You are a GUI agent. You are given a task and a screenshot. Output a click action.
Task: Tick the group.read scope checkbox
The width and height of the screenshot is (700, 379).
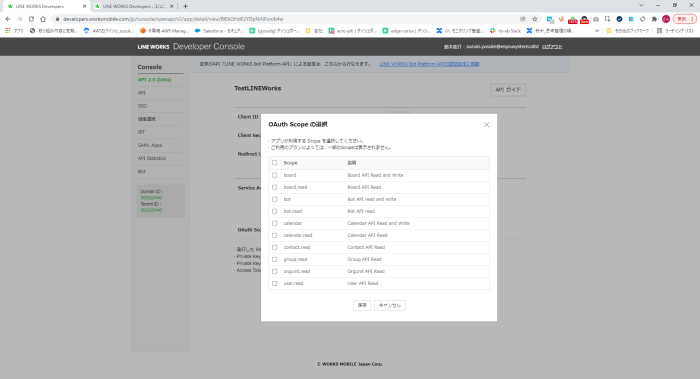[275, 259]
